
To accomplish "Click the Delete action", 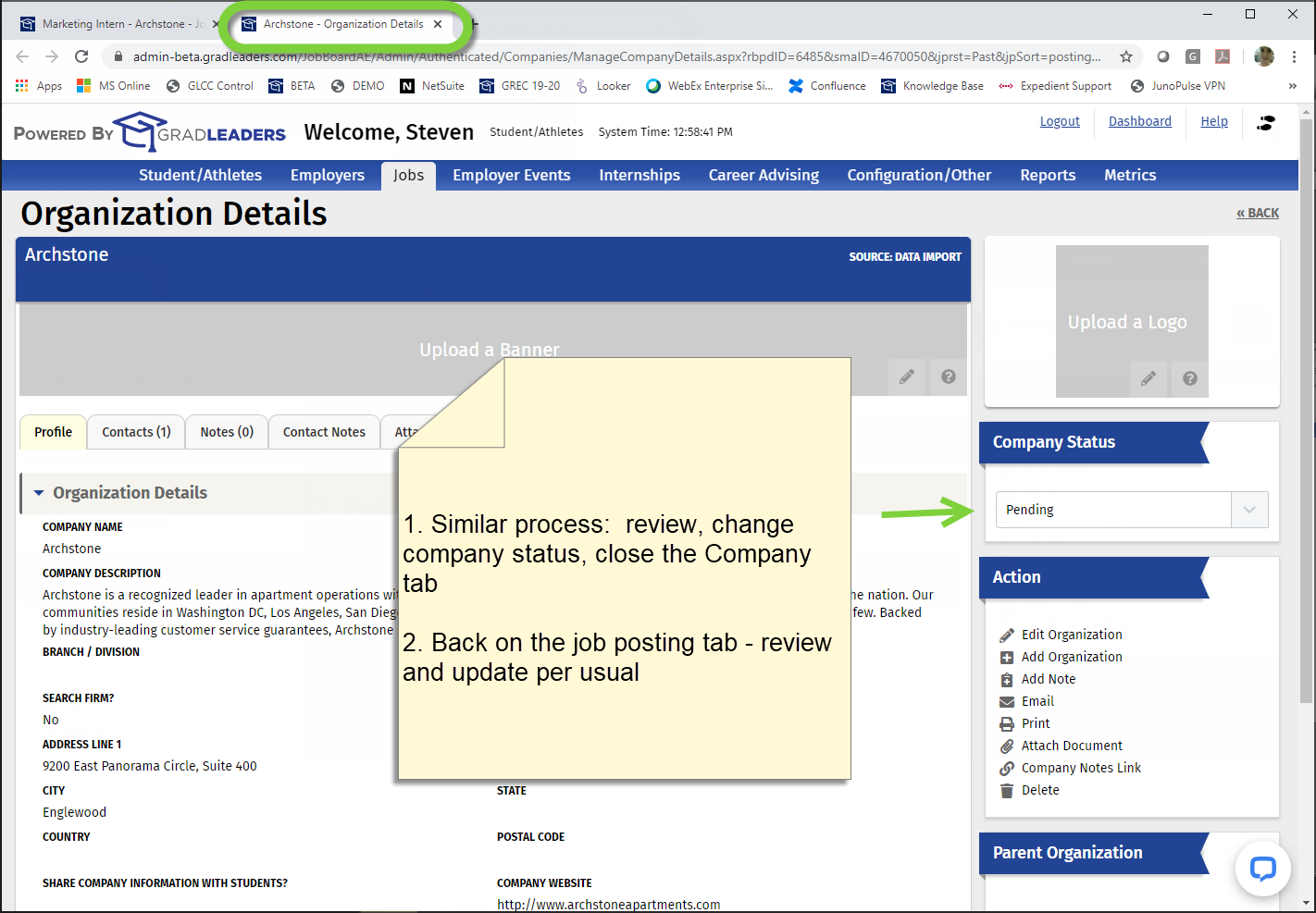I will coord(1030,790).
